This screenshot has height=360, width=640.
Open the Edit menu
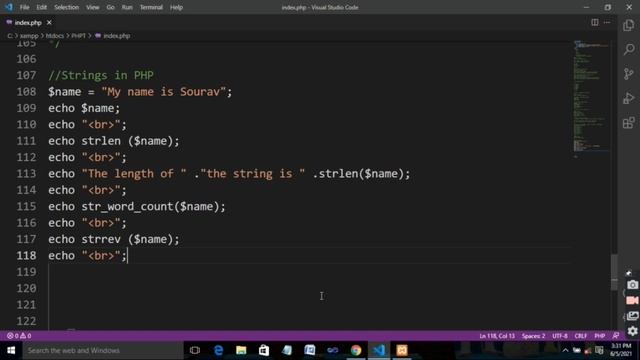pos(42,7)
